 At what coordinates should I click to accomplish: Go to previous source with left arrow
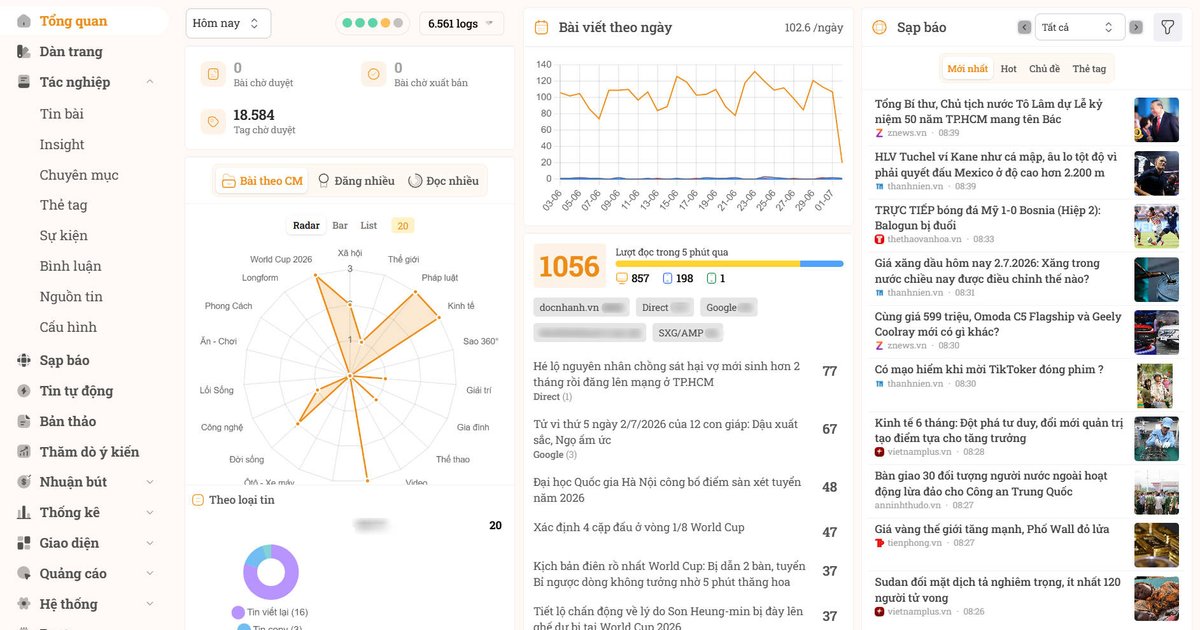coord(1024,27)
